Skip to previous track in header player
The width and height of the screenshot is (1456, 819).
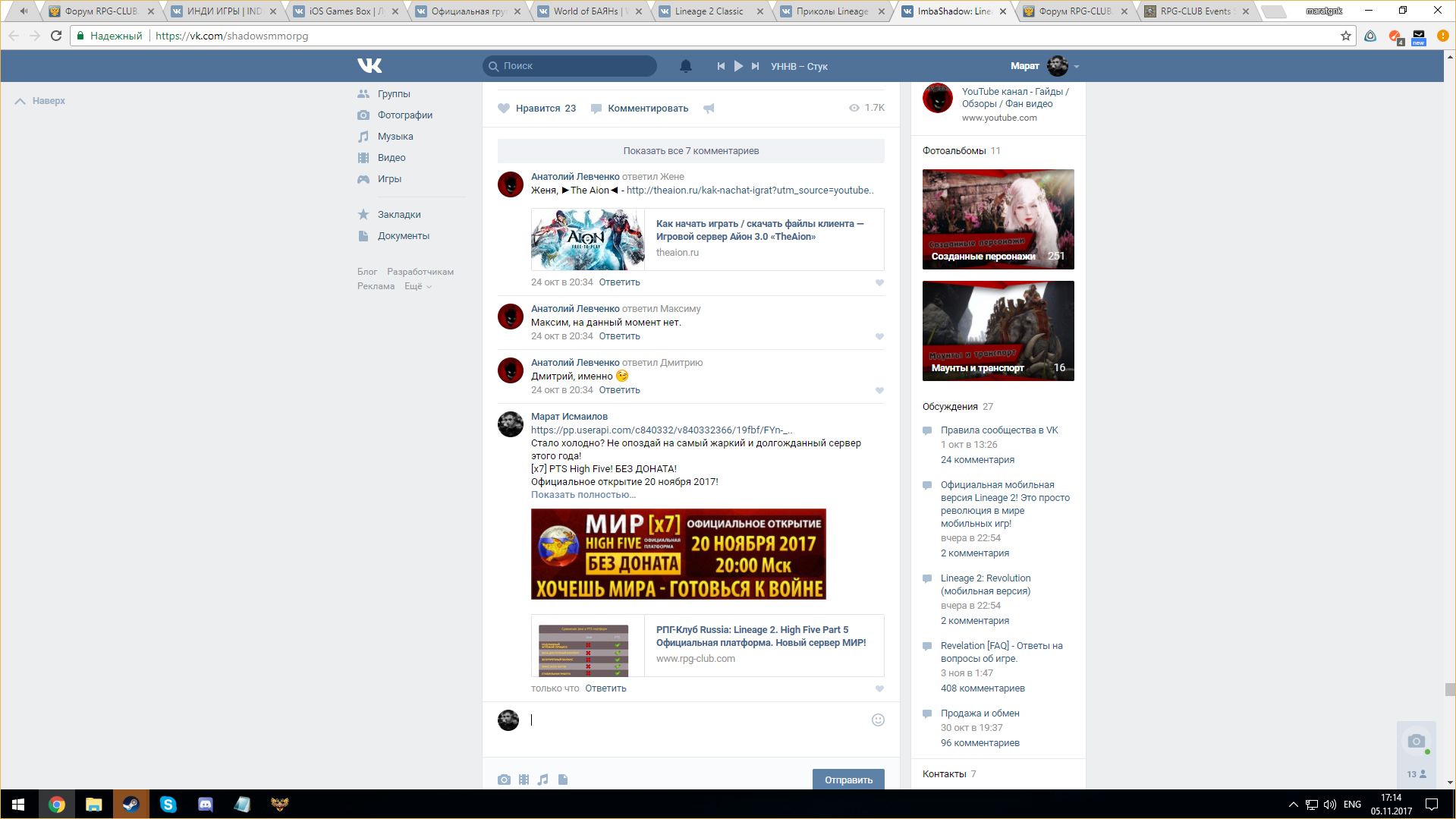pyautogui.click(x=721, y=66)
